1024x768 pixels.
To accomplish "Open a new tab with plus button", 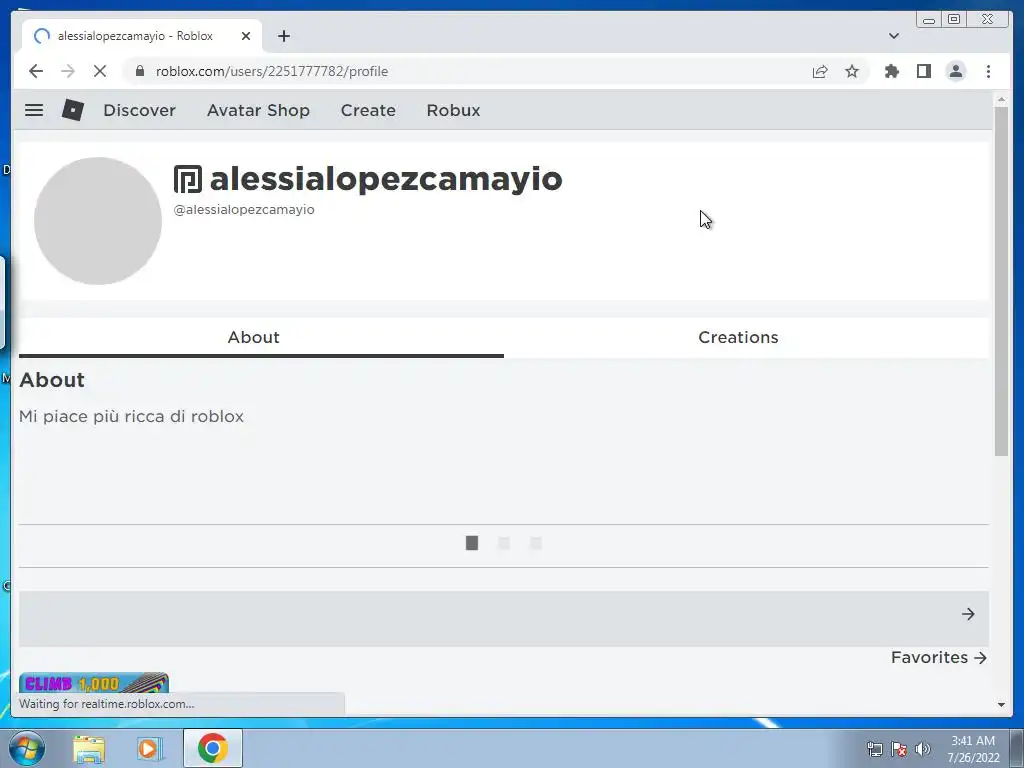I will [x=283, y=36].
